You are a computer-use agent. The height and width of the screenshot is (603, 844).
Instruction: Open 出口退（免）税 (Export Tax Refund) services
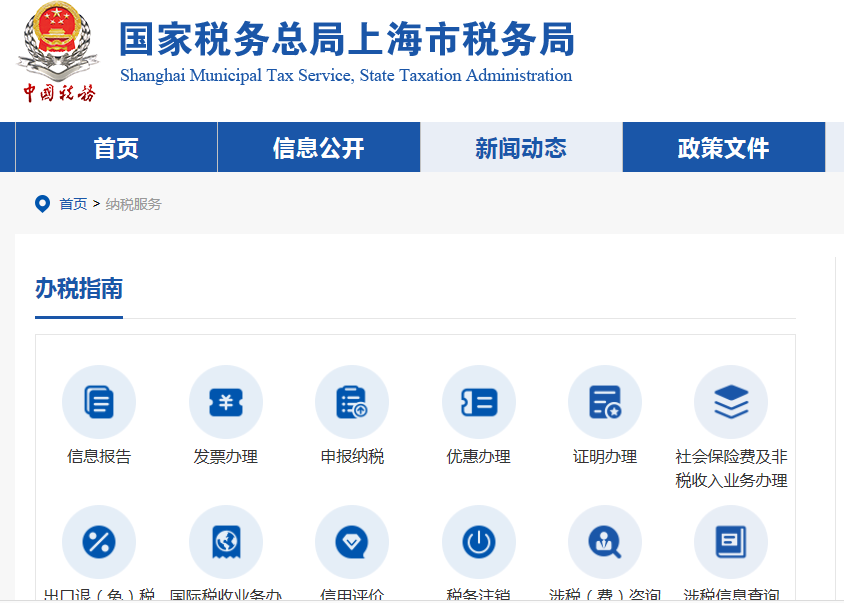click(99, 541)
